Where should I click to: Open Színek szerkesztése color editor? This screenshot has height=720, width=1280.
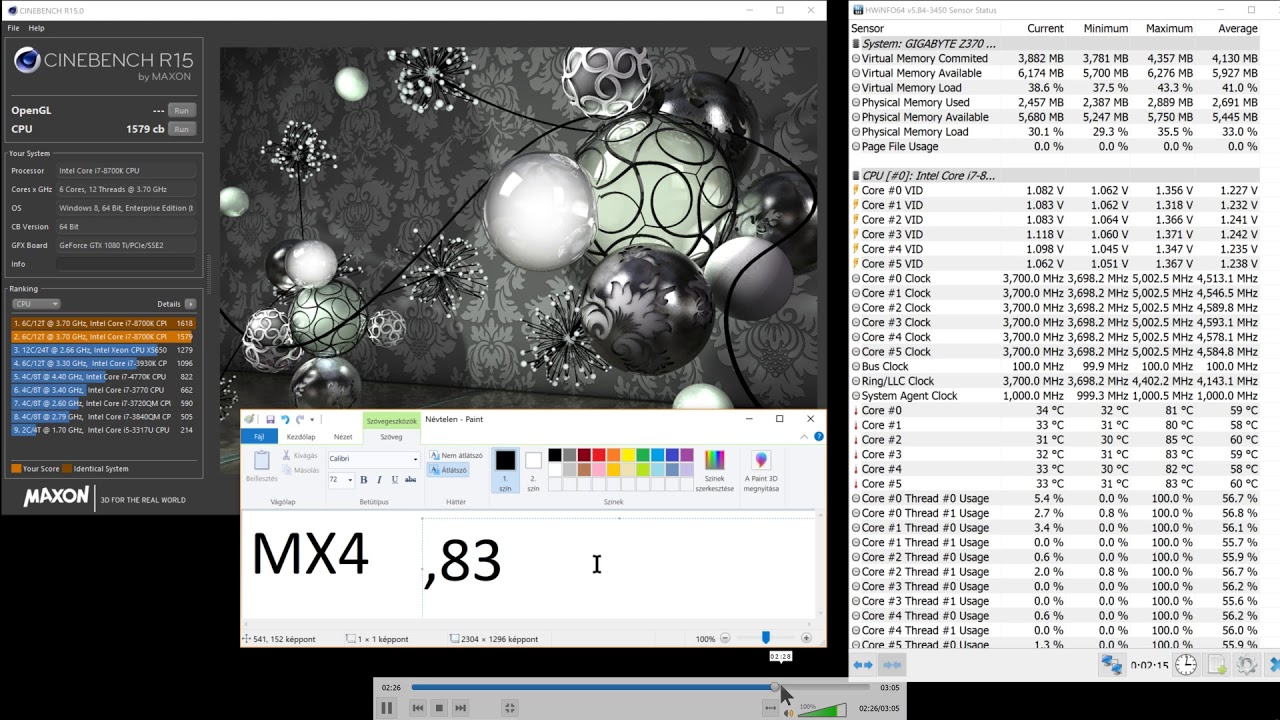[x=714, y=471]
